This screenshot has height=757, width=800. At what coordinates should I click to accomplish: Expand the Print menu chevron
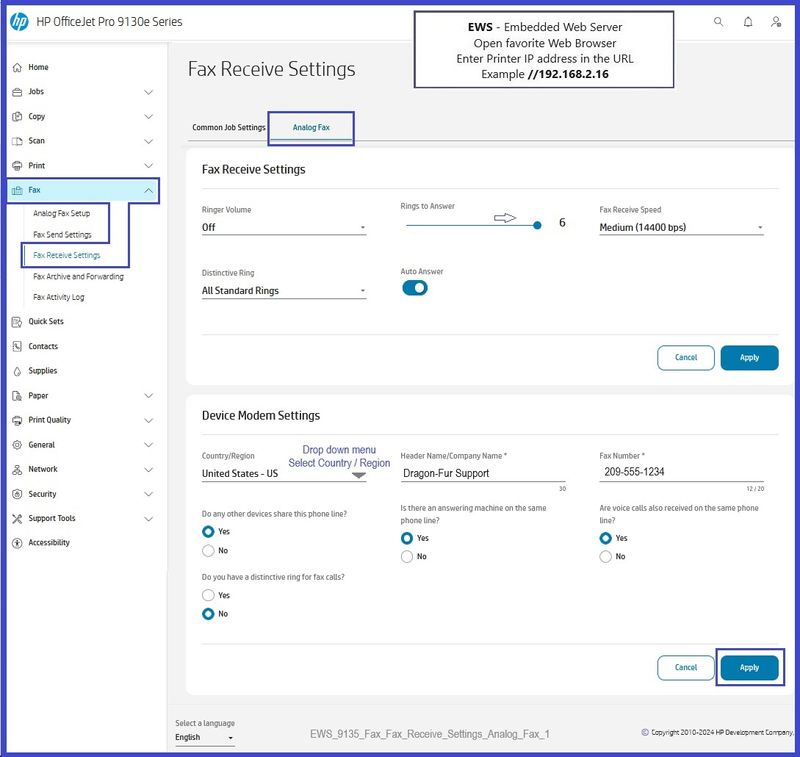tap(148, 166)
